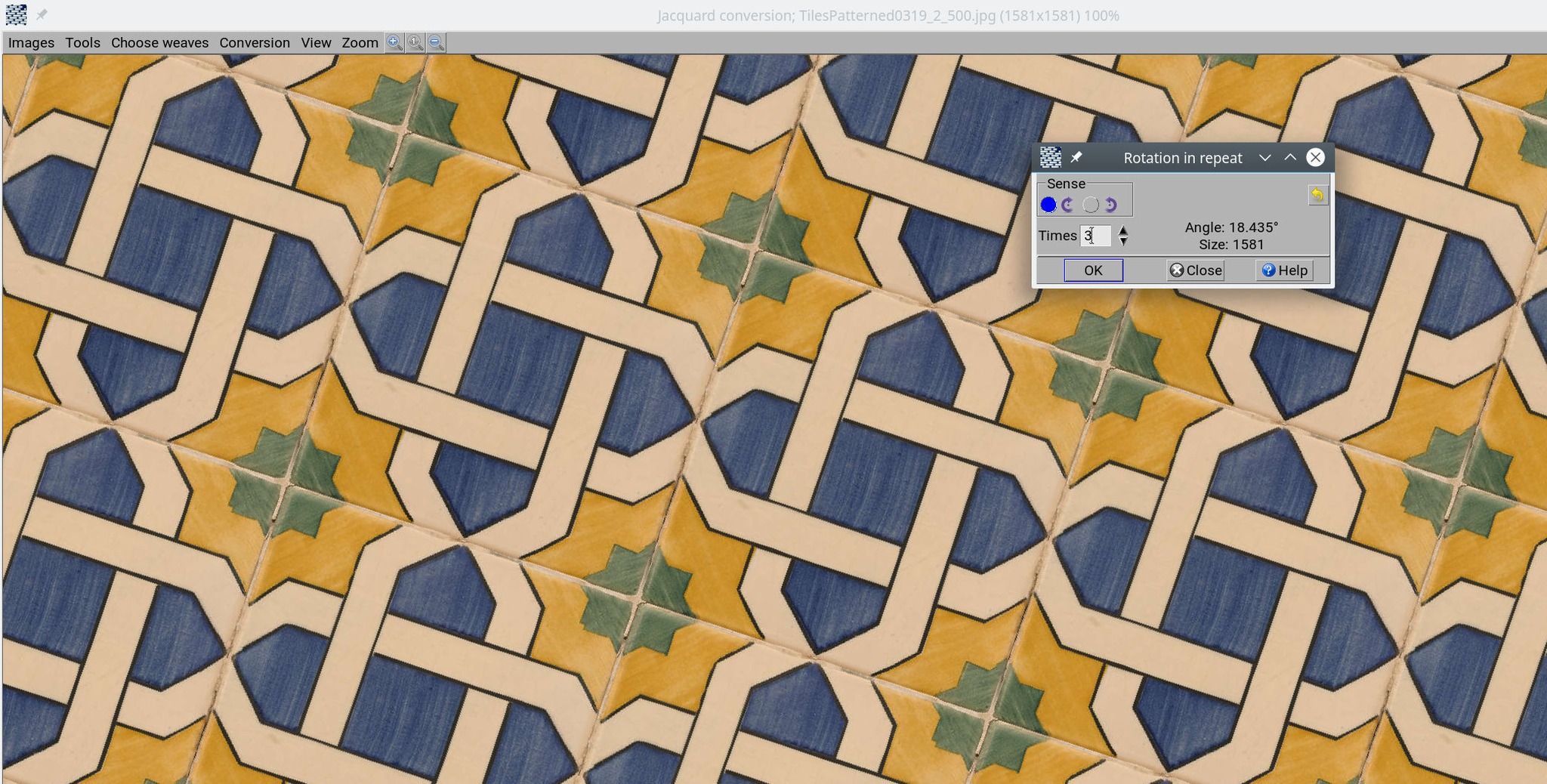Close the Rotation in repeat dialog window
Screen dimensions: 1547x784
click(1315, 157)
